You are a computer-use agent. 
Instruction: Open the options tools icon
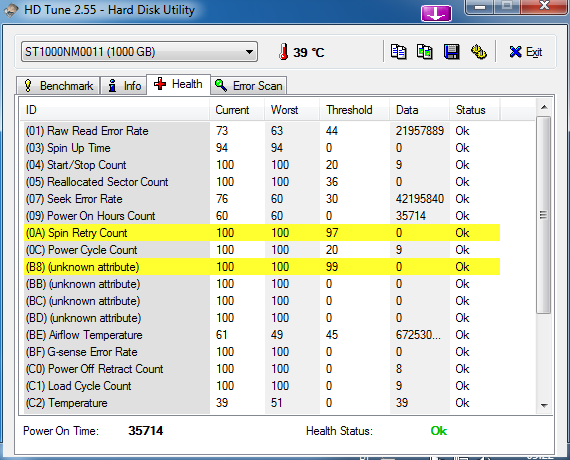[479, 52]
